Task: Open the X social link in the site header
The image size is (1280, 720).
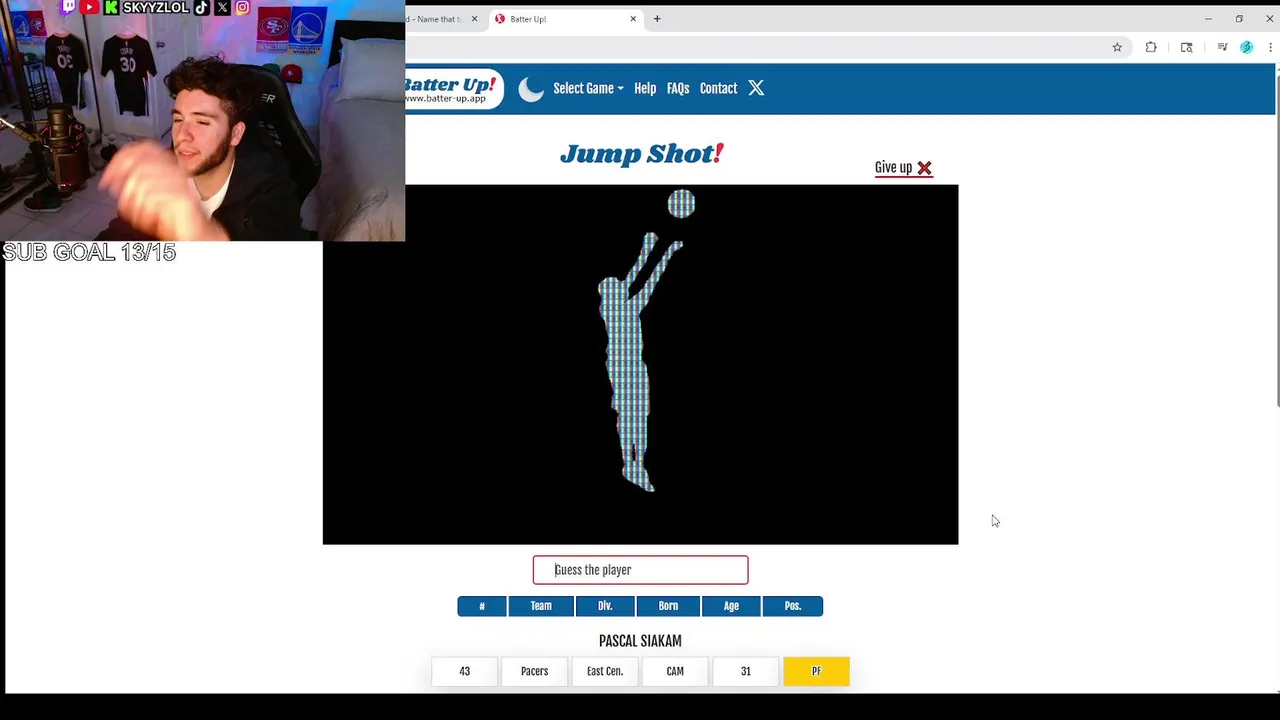Action: pos(756,88)
